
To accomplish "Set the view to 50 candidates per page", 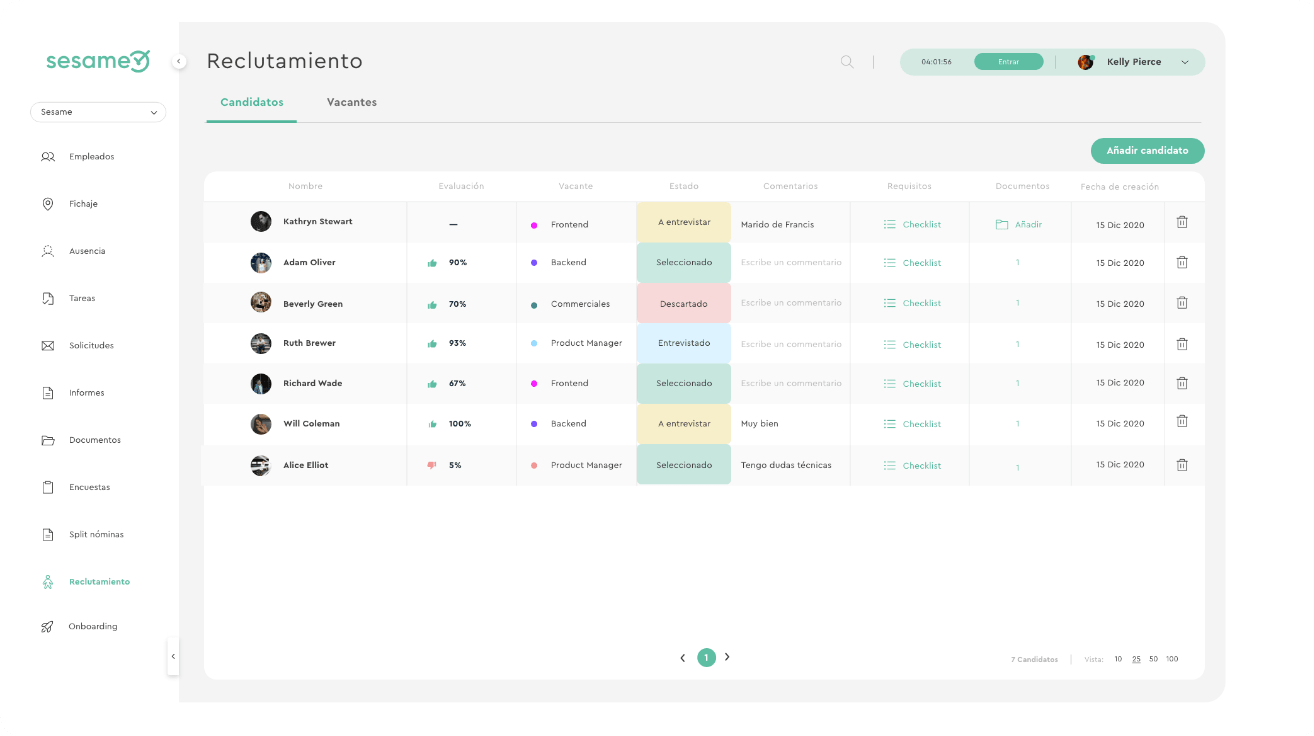I will click(1153, 659).
